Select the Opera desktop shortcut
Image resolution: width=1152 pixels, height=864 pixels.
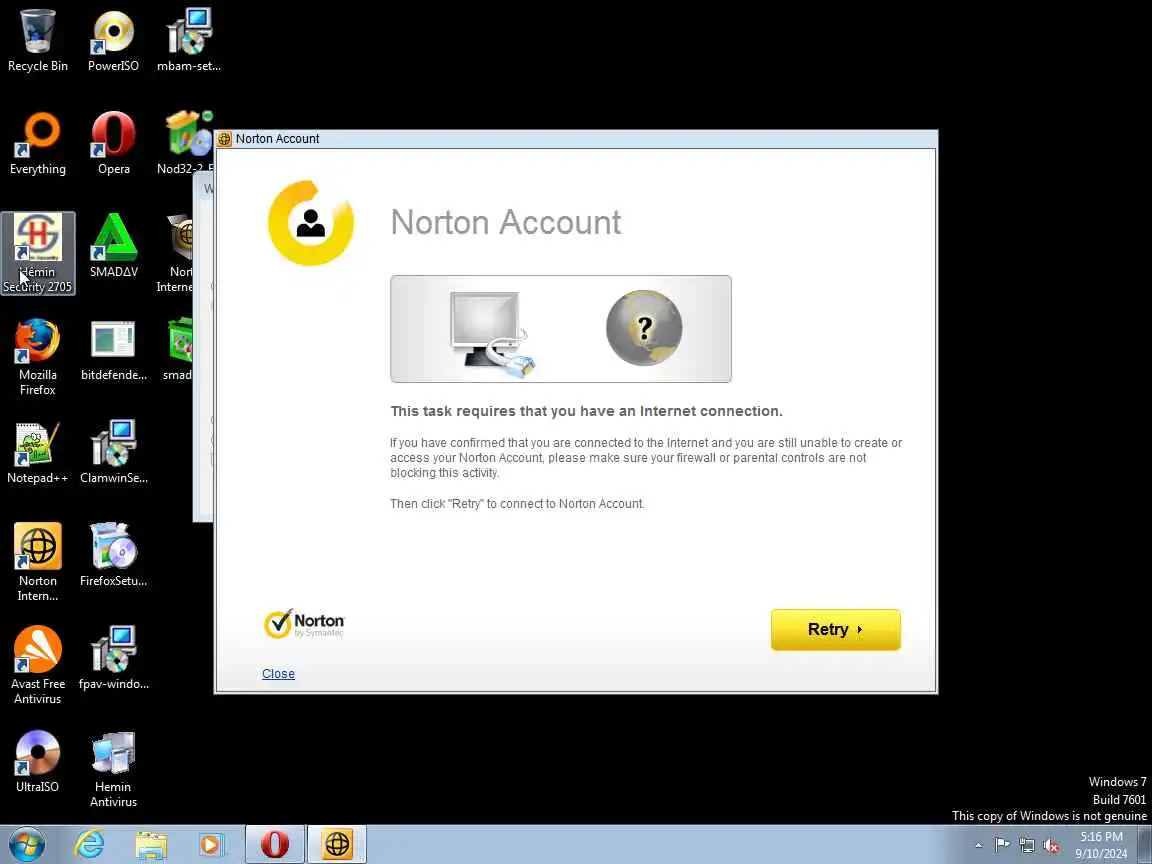tap(113, 143)
